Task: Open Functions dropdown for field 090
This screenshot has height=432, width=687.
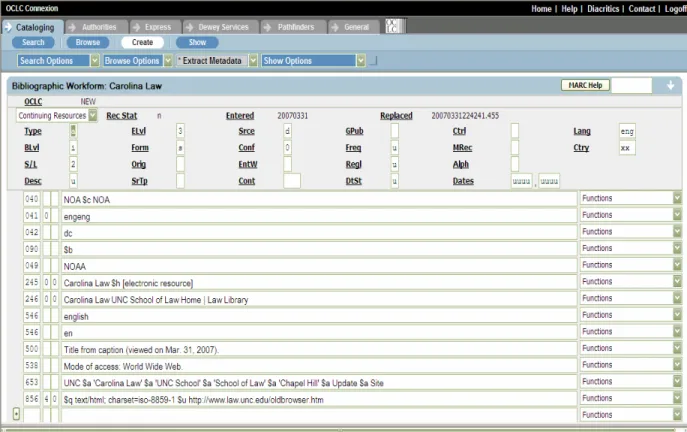Action: pos(631,248)
